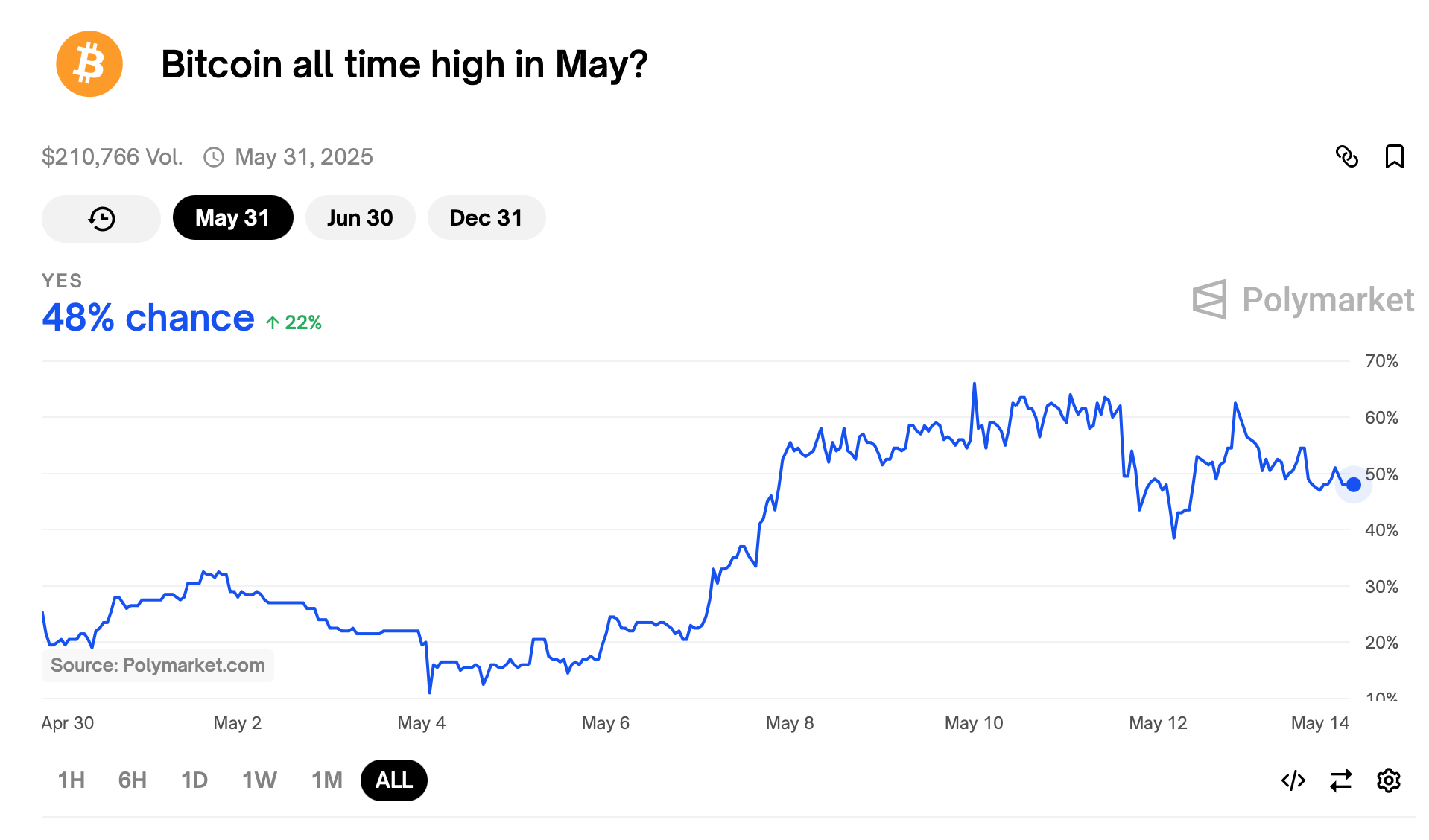Bookmark this market
The image size is (1429, 840).
click(x=1395, y=157)
